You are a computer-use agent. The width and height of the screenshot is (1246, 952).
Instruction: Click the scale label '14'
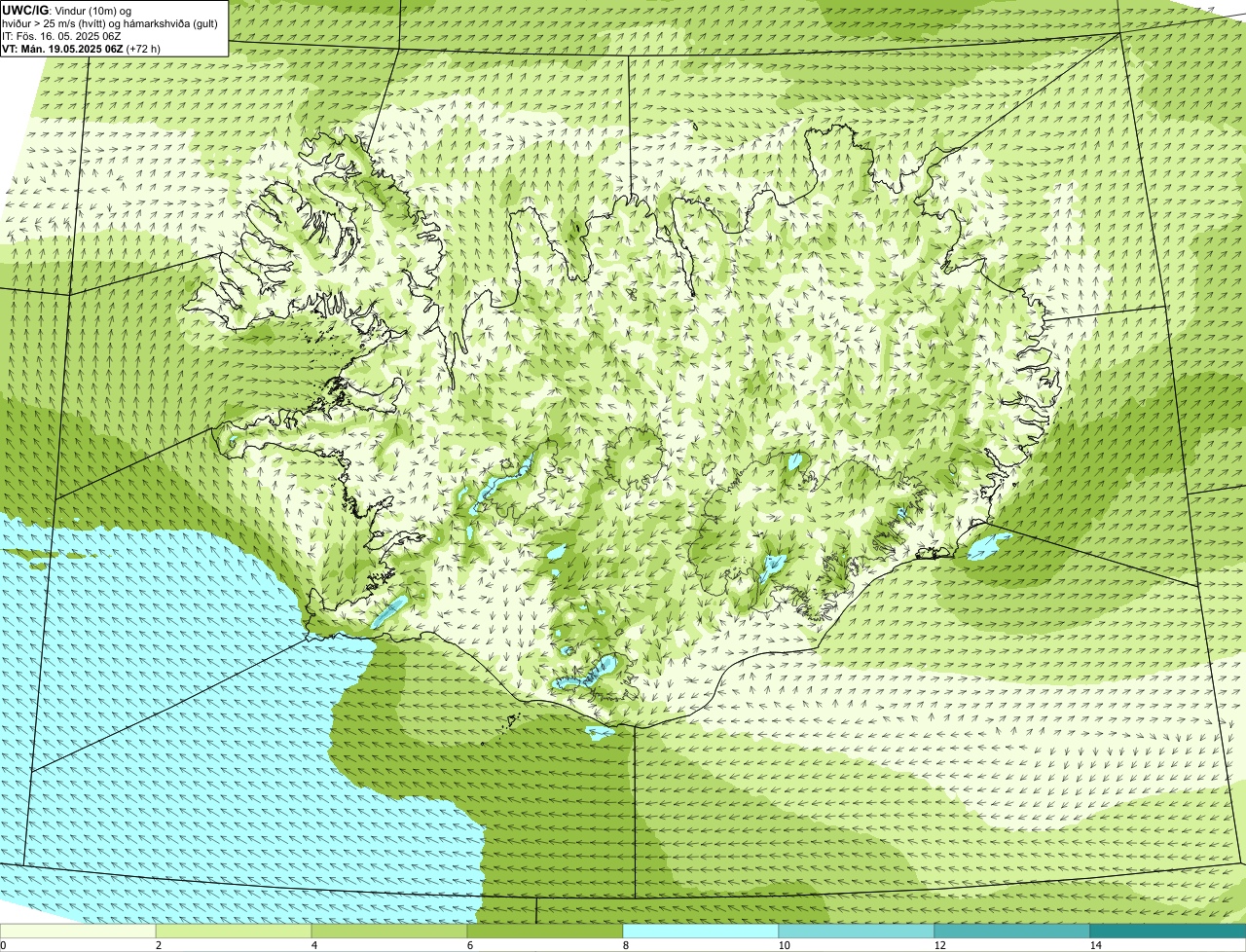[1095, 945]
